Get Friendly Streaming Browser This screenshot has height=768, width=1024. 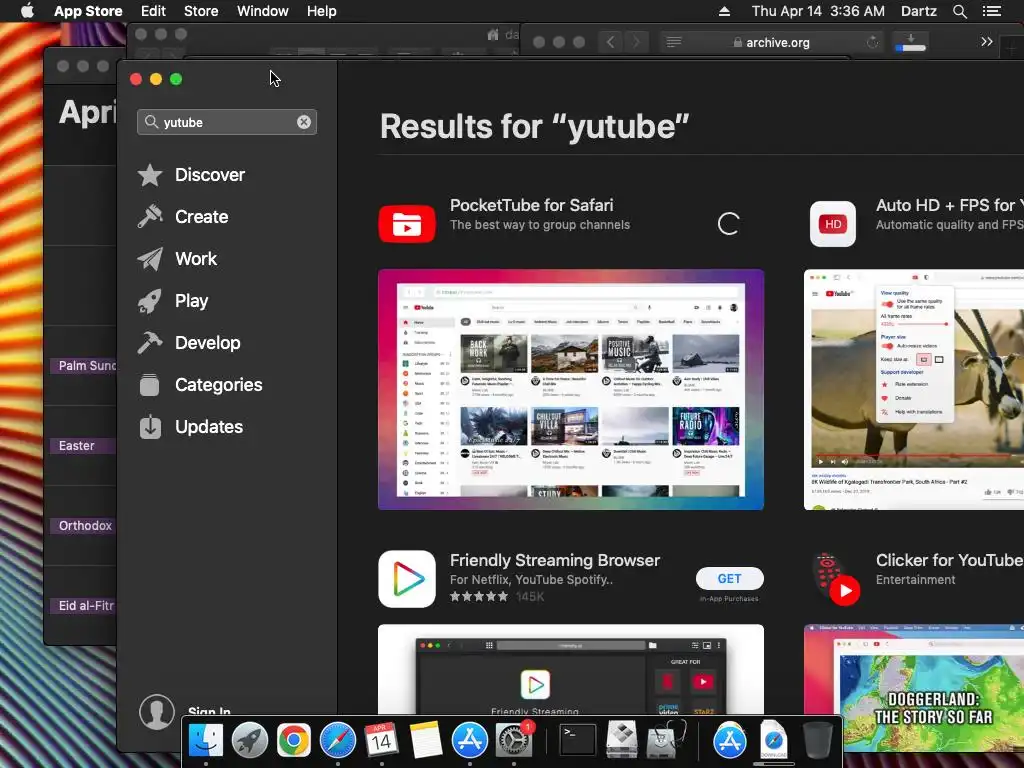[x=729, y=579]
